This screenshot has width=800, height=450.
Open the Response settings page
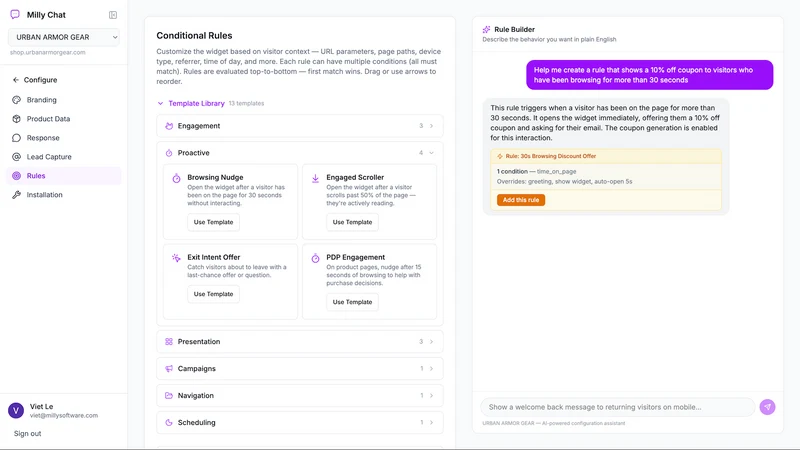[x=64, y=138]
